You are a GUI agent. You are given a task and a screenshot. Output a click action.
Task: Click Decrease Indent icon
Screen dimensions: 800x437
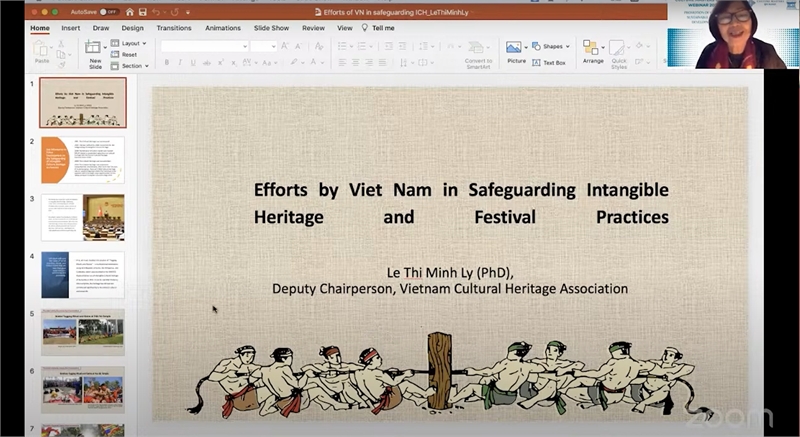pyautogui.click(x=389, y=46)
